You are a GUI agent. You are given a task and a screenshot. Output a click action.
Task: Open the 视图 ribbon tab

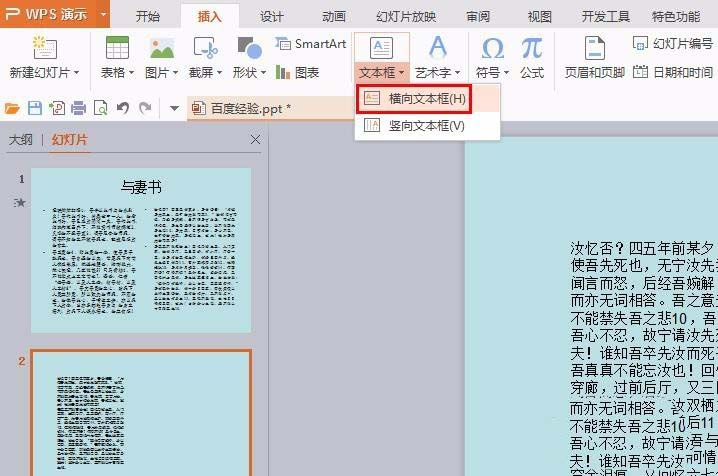(x=539, y=16)
